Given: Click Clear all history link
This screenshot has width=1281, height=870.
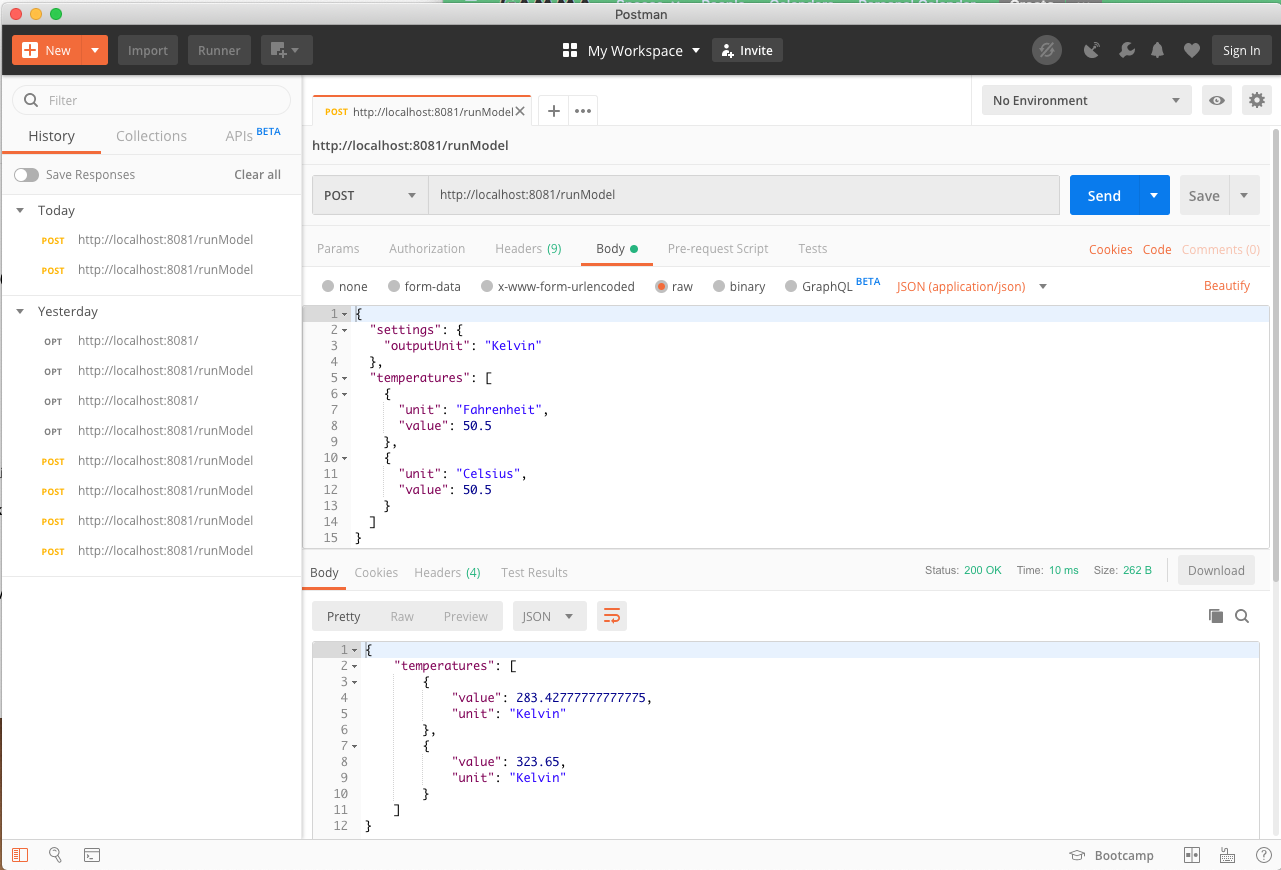Looking at the screenshot, I should [257, 175].
